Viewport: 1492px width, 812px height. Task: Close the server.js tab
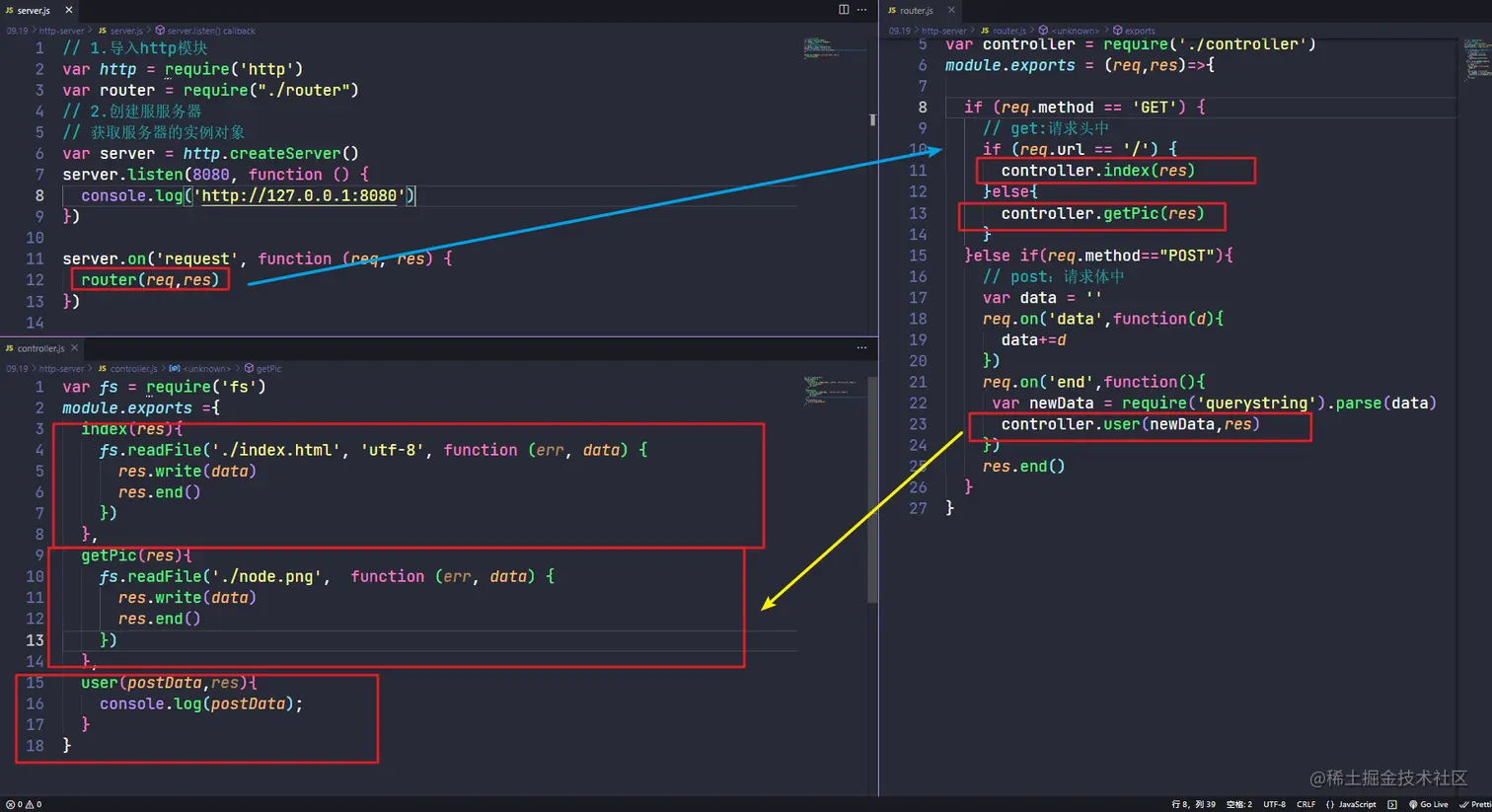(68, 10)
